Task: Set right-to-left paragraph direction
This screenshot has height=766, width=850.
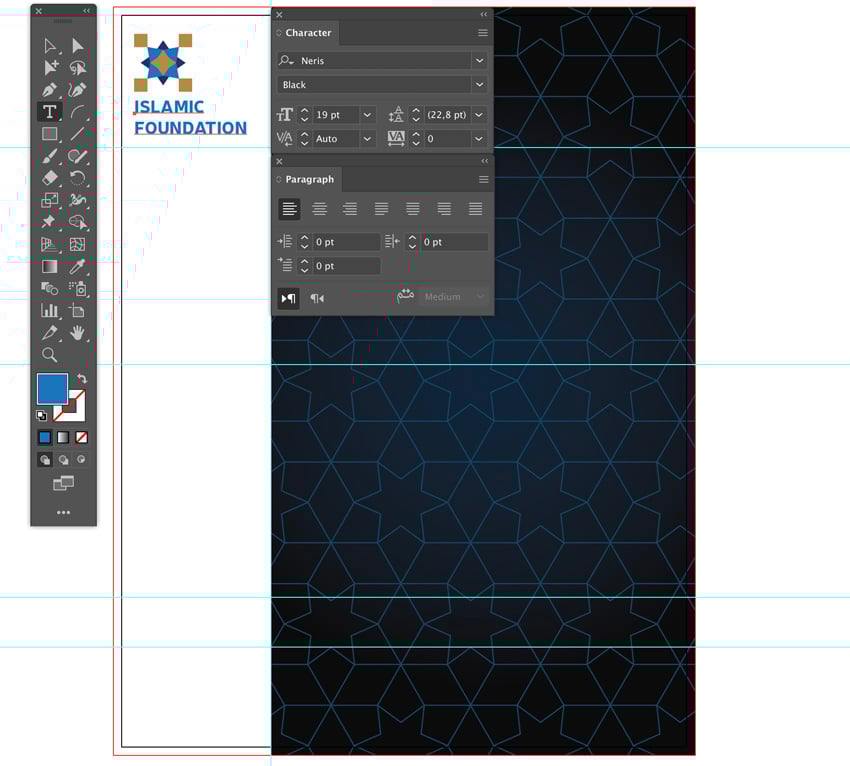Action: pyautogui.click(x=317, y=298)
